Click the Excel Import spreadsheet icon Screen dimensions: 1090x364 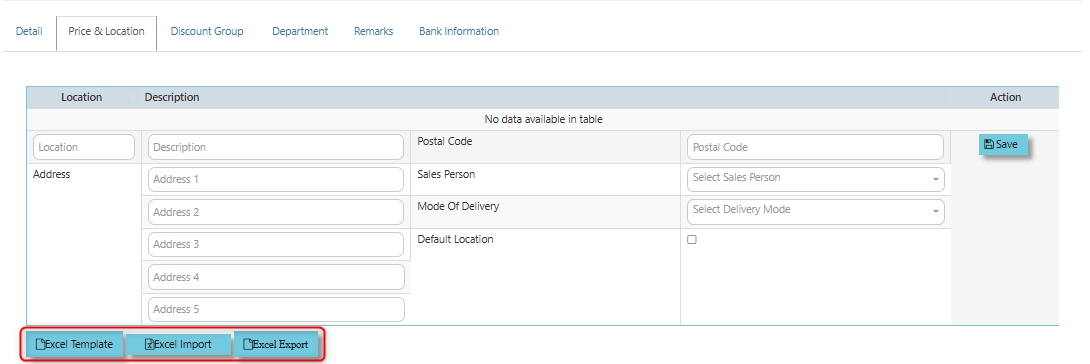tap(149, 345)
